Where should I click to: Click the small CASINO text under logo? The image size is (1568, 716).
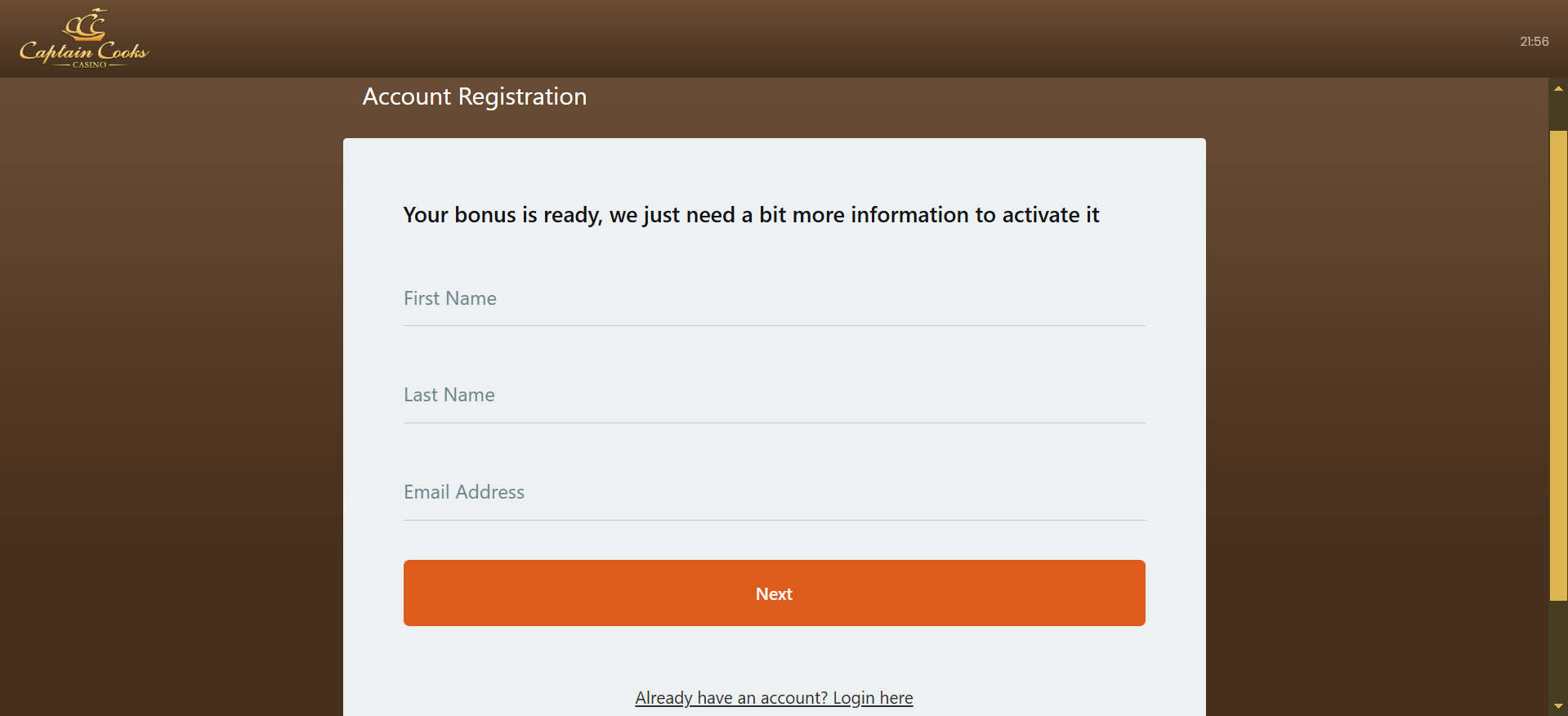click(x=89, y=65)
